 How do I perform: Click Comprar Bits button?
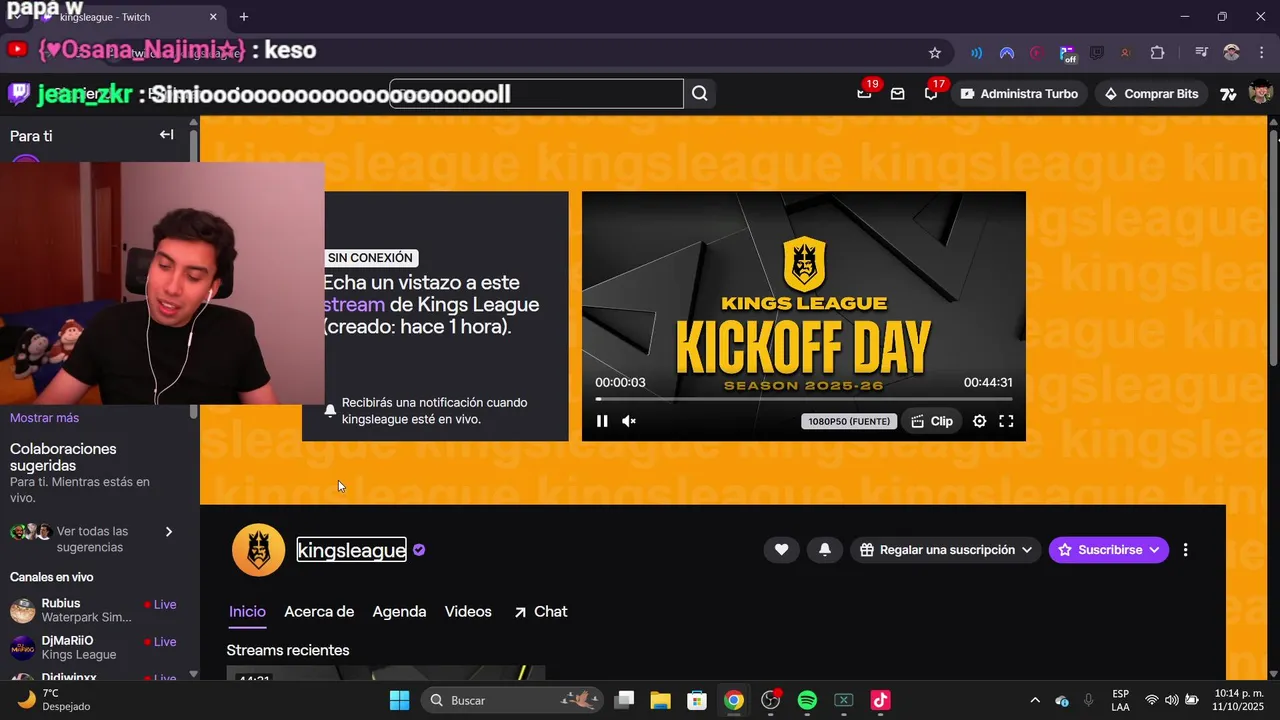1150,94
